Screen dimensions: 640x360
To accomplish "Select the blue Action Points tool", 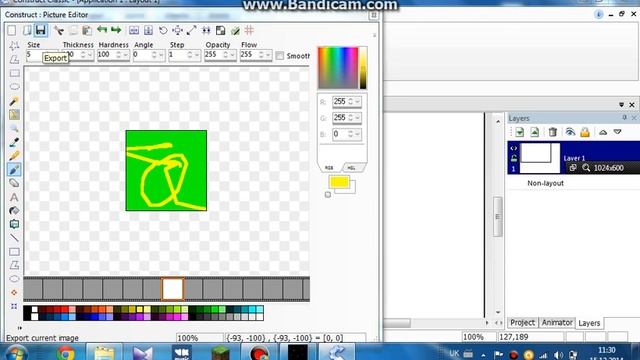I will point(14,306).
